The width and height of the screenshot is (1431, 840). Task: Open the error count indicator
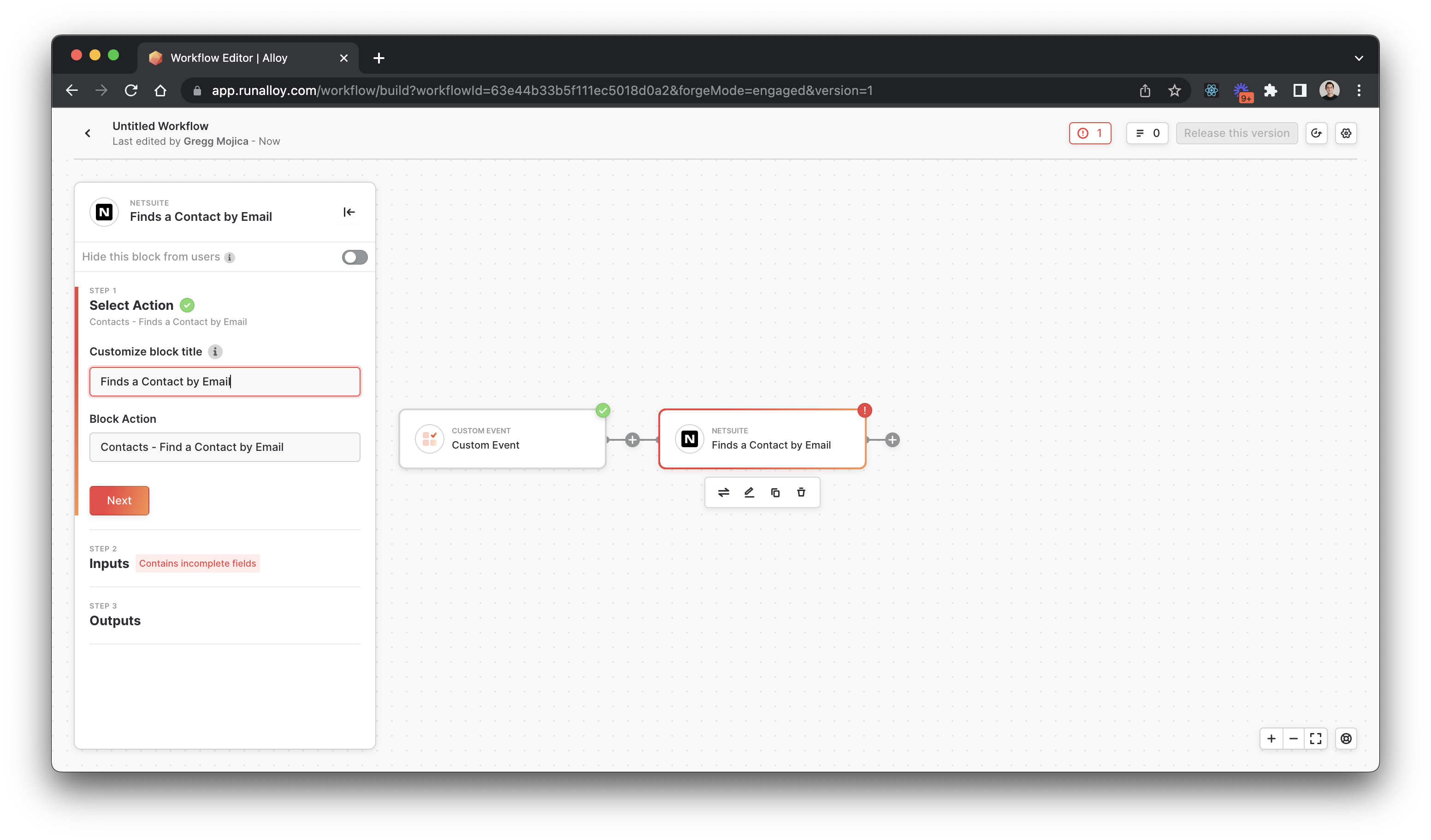coord(1089,133)
